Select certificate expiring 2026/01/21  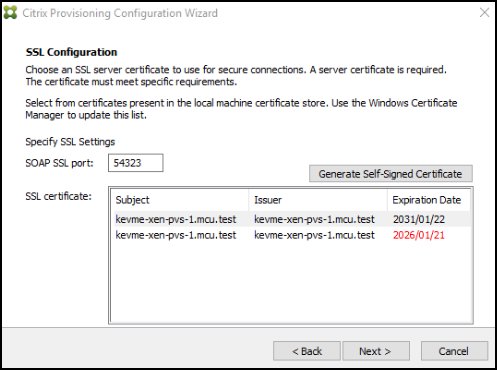(x=292, y=235)
